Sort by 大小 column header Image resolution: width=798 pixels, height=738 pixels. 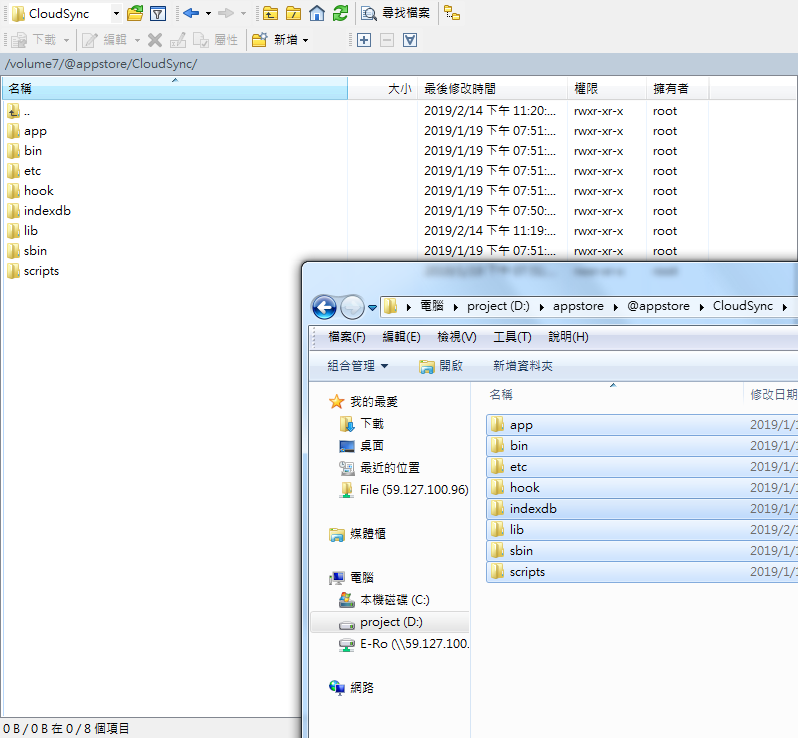pyautogui.click(x=383, y=89)
